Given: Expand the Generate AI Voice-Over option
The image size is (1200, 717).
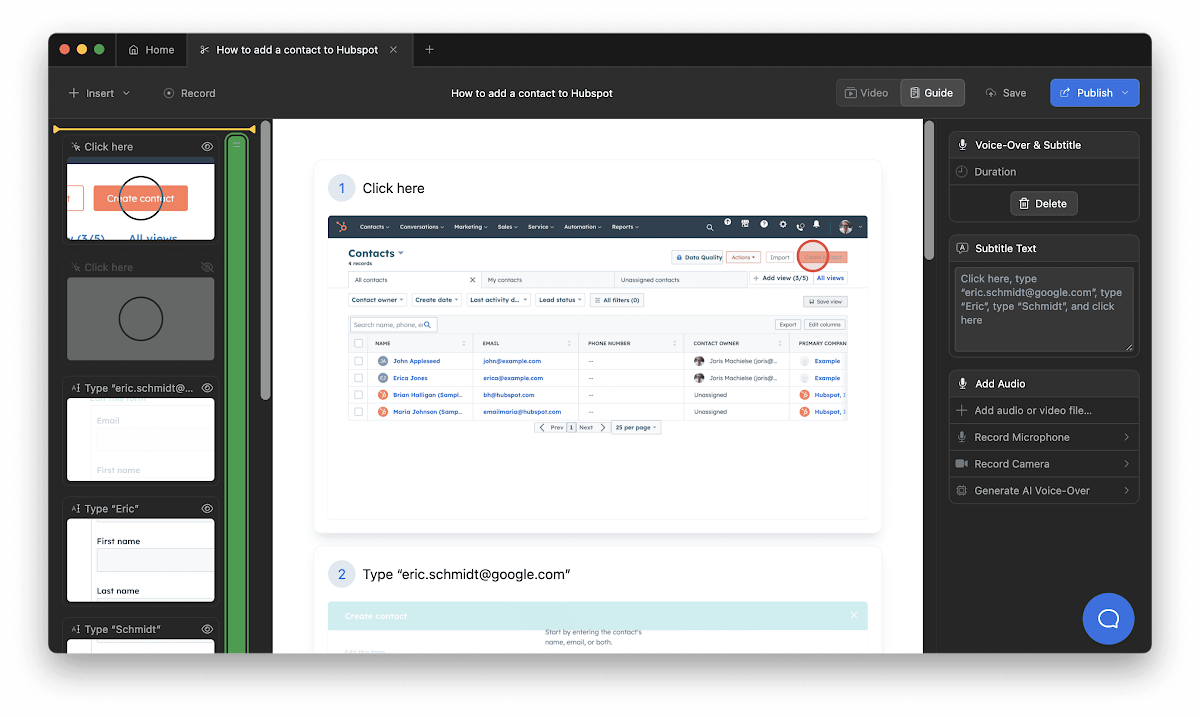Looking at the screenshot, I should tap(1044, 491).
